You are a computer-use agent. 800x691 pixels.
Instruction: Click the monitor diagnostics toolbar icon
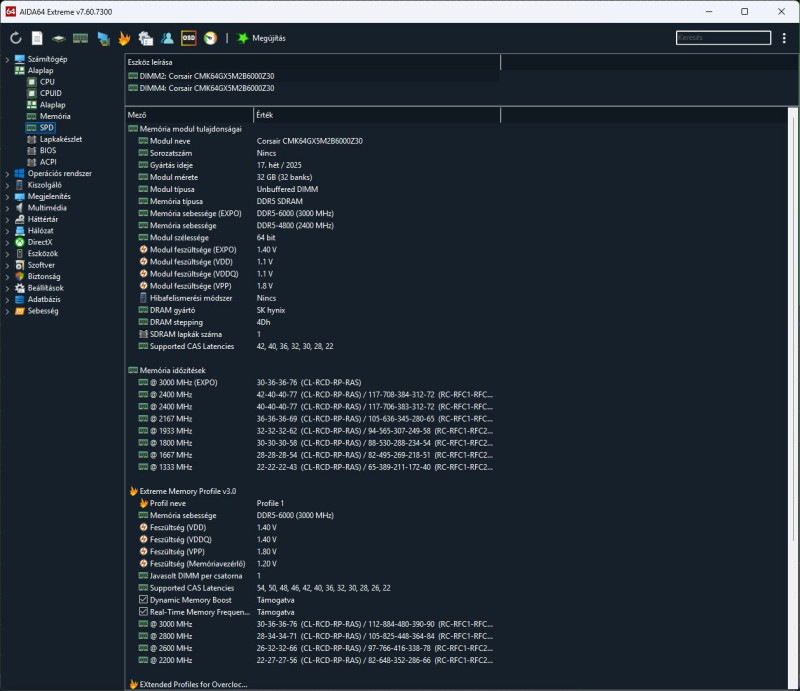click(x=145, y=38)
